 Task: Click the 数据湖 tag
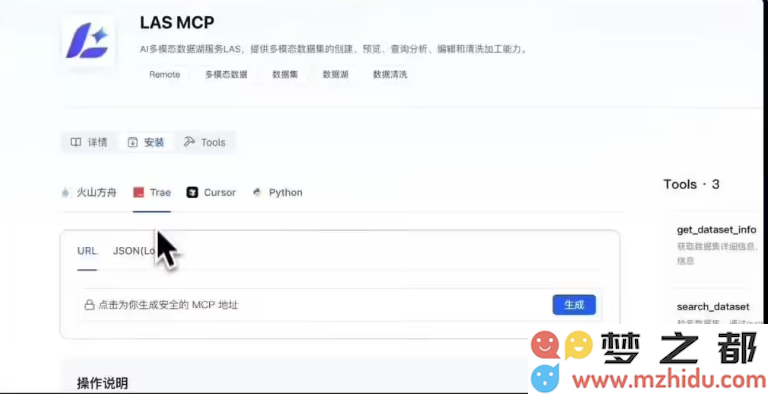336,74
